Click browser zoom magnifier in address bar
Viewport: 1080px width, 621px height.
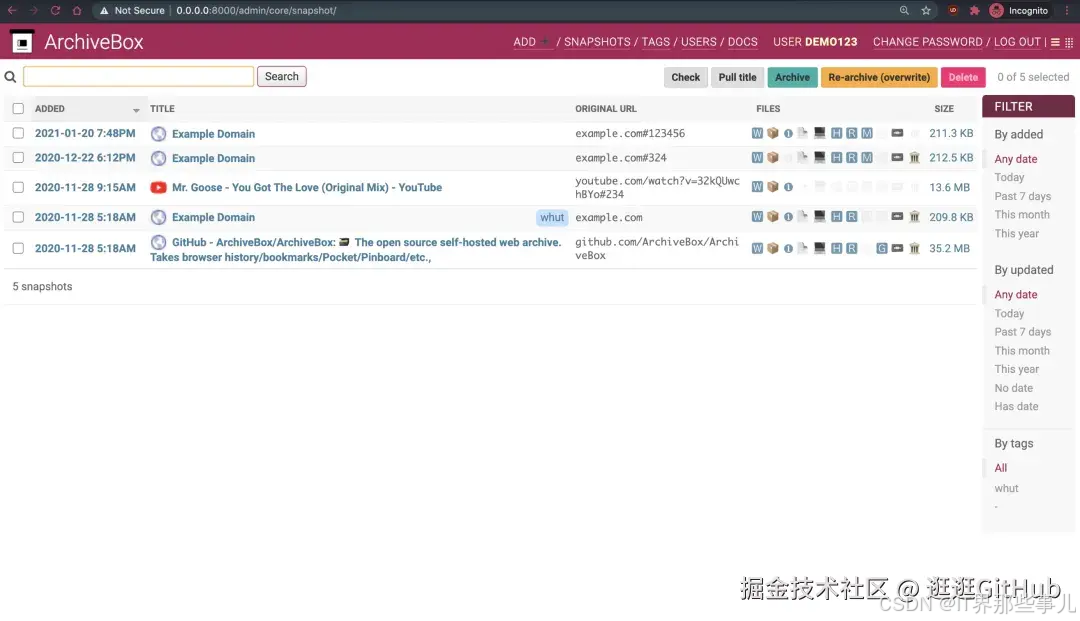pos(904,10)
